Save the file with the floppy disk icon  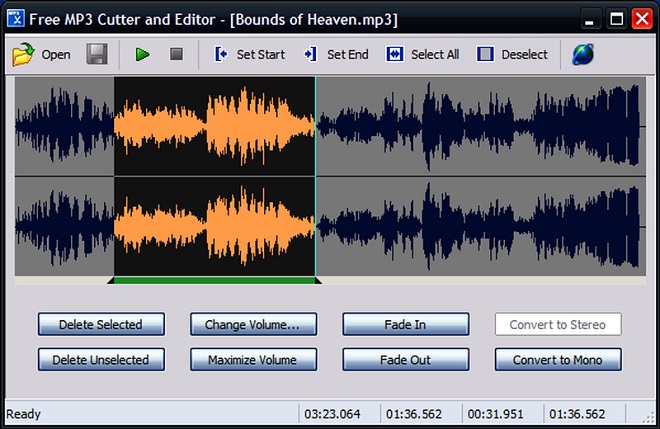tap(97, 54)
